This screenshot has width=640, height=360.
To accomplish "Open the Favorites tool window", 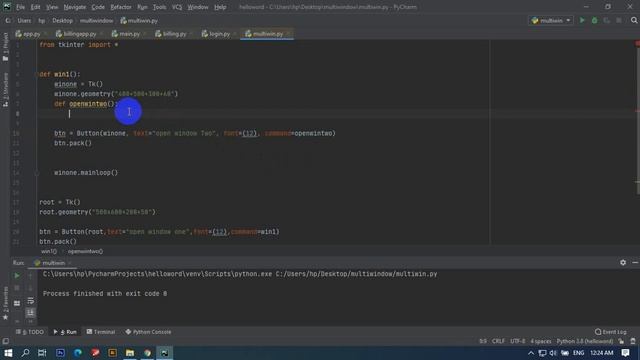I will point(5,304).
